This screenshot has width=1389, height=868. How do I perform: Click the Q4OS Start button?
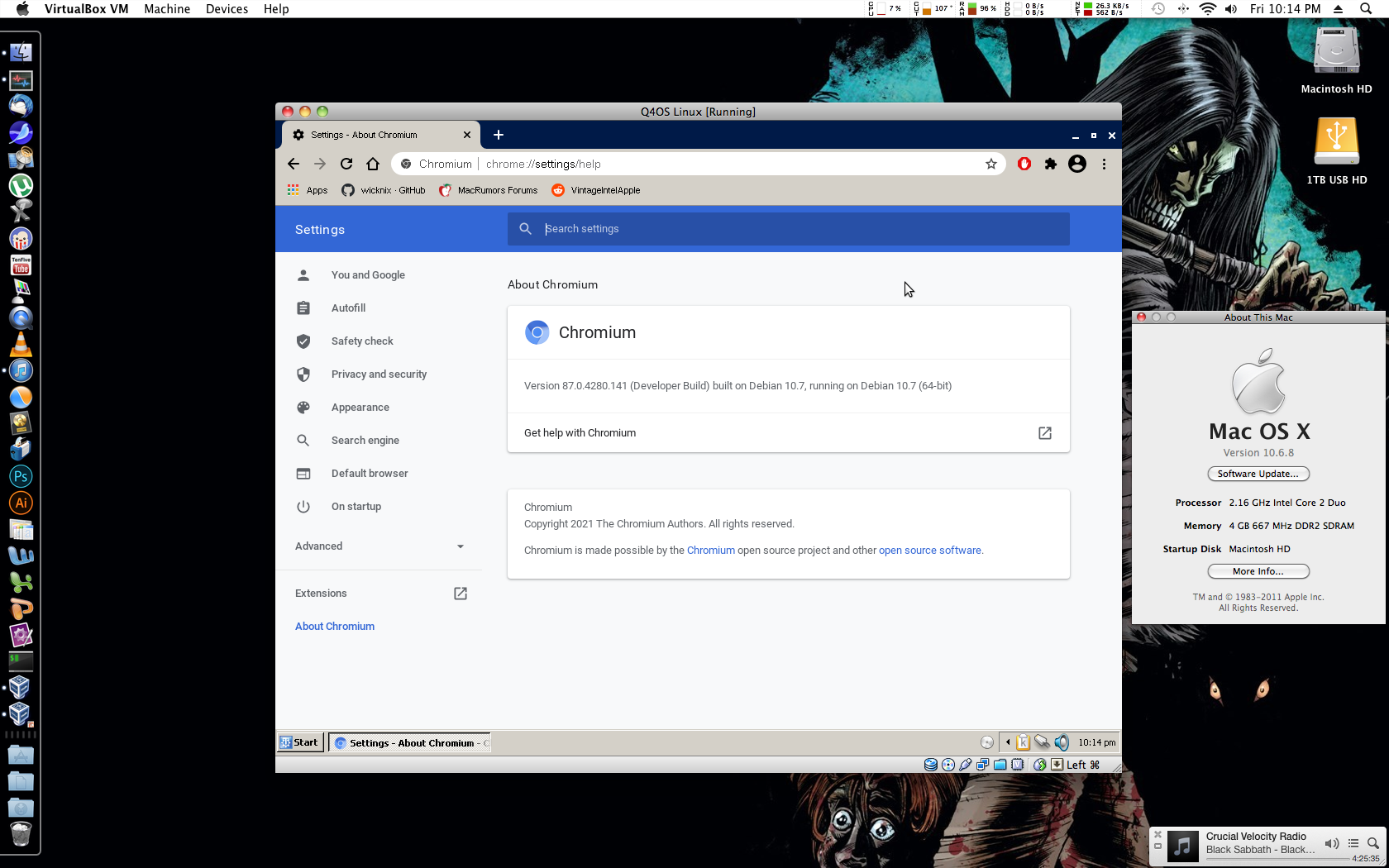[299, 742]
